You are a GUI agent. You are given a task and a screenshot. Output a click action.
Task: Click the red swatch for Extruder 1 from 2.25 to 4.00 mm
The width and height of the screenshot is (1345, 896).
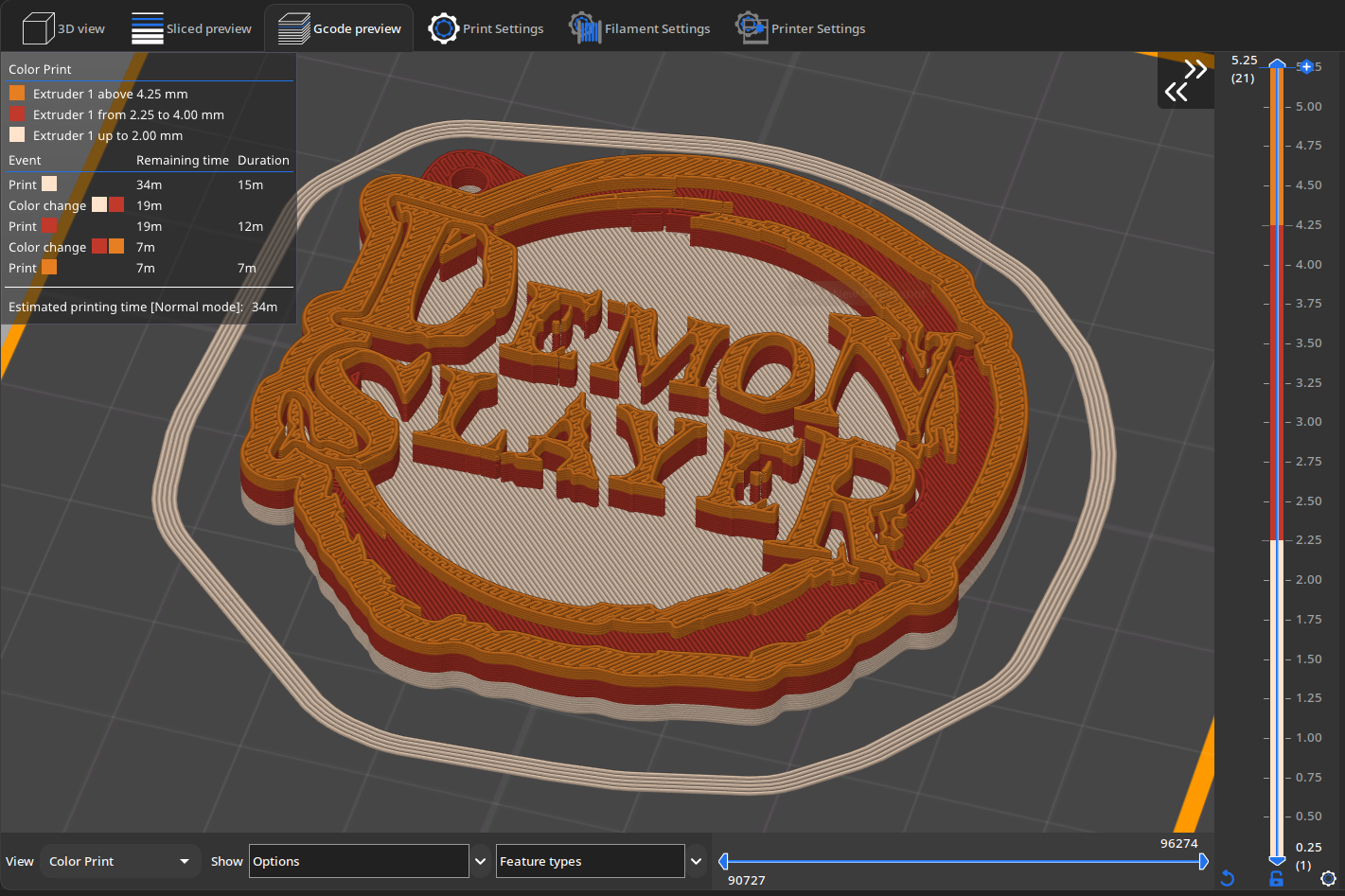pyautogui.click(x=17, y=114)
